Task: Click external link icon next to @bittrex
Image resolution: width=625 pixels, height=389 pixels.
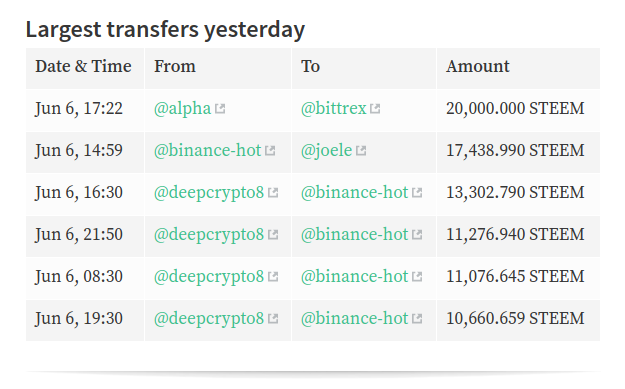Action: coord(375,108)
